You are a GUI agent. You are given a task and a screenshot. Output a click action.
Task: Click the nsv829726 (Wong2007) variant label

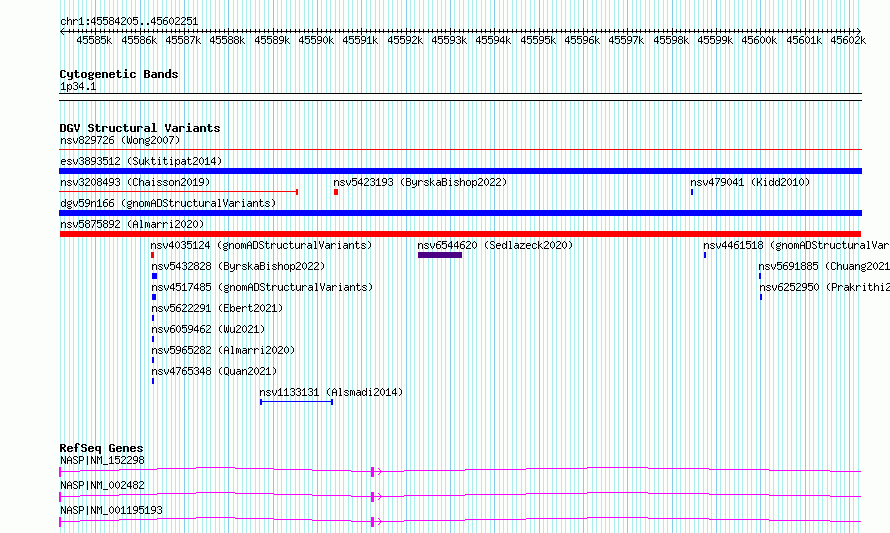[120, 140]
